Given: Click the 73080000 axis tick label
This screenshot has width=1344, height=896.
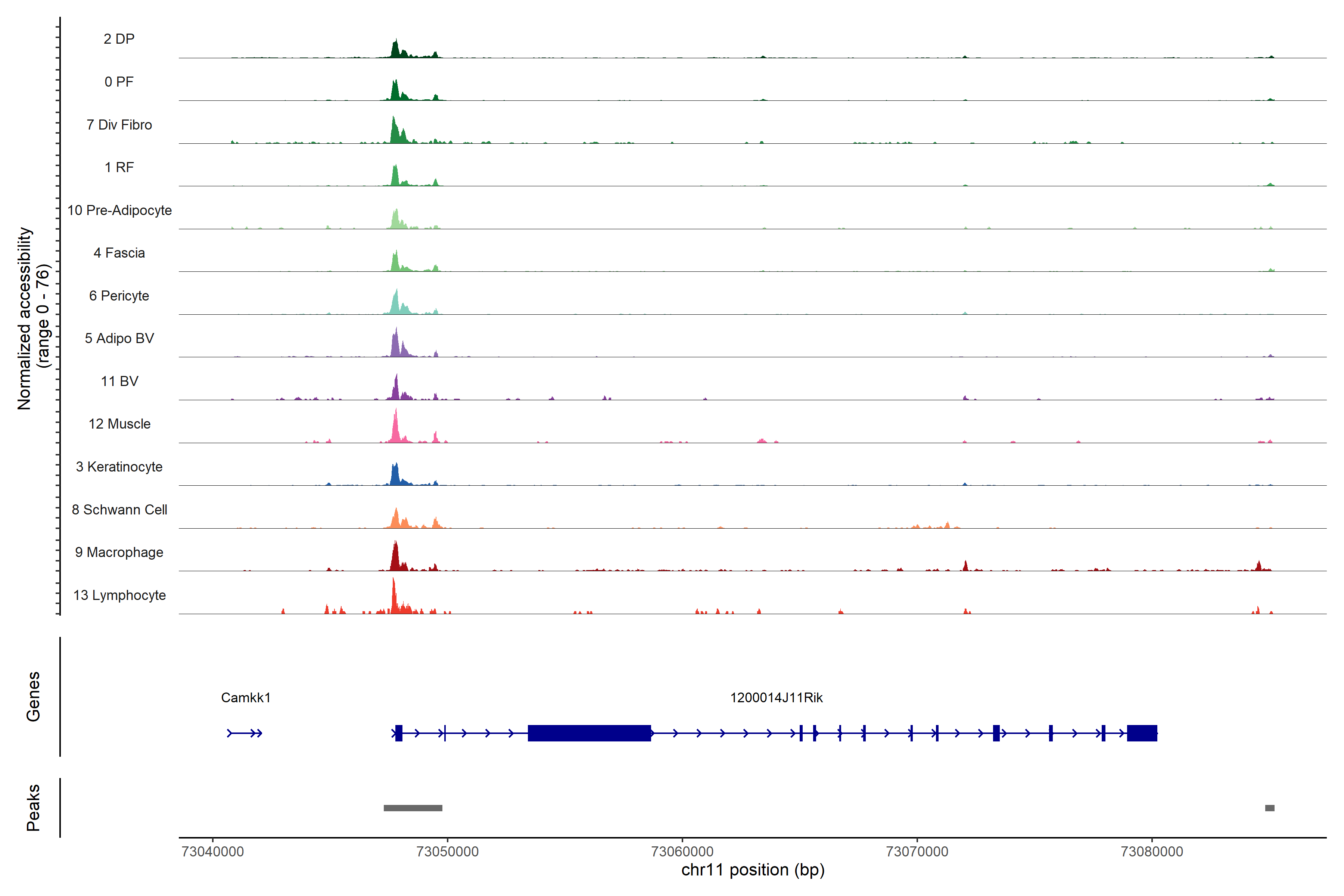Looking at the screenshot, I should [1152, 852].
